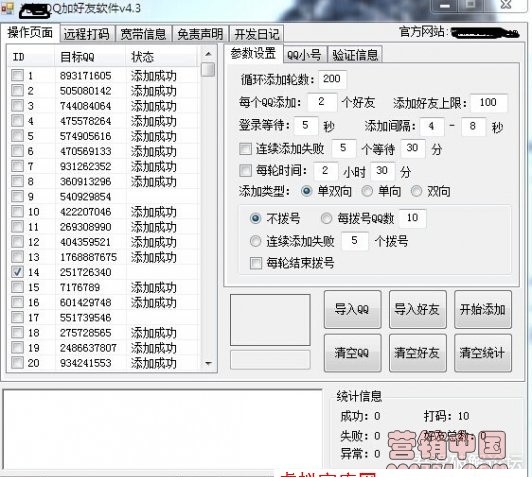
Task: Open the 验证信息 tab
Action: (x=355, y=55)
